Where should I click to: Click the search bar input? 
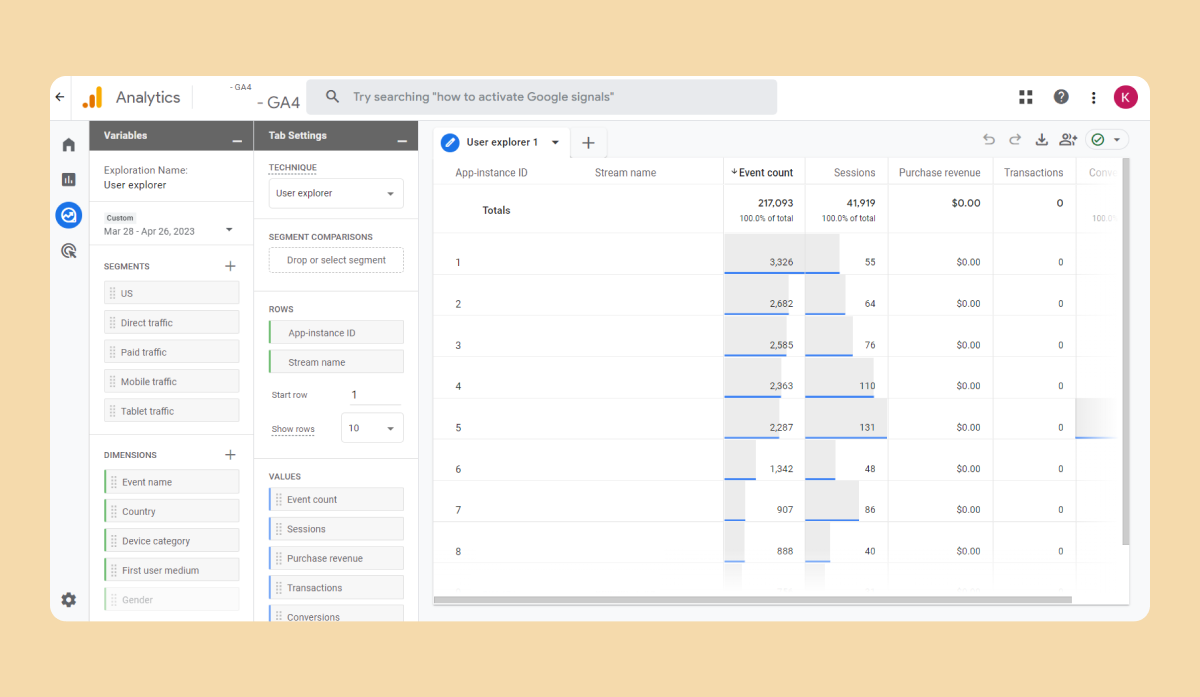541,97
